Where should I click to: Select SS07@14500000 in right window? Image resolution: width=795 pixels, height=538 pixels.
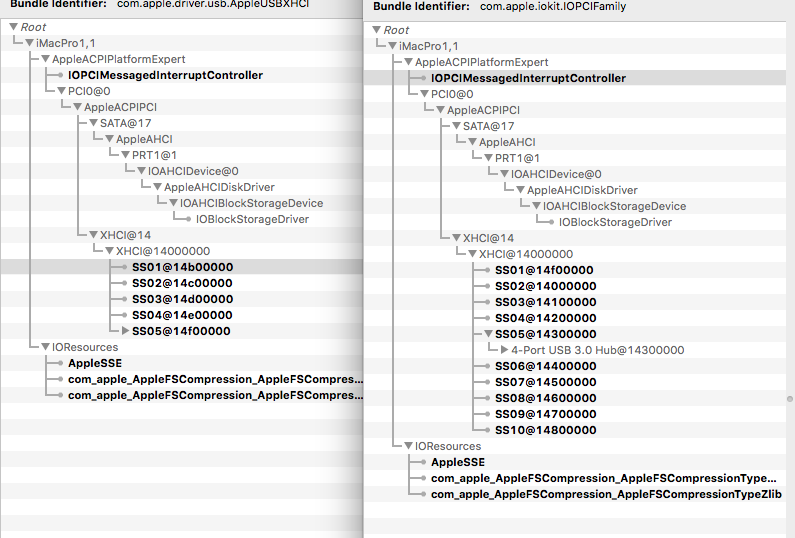[546, 382]
